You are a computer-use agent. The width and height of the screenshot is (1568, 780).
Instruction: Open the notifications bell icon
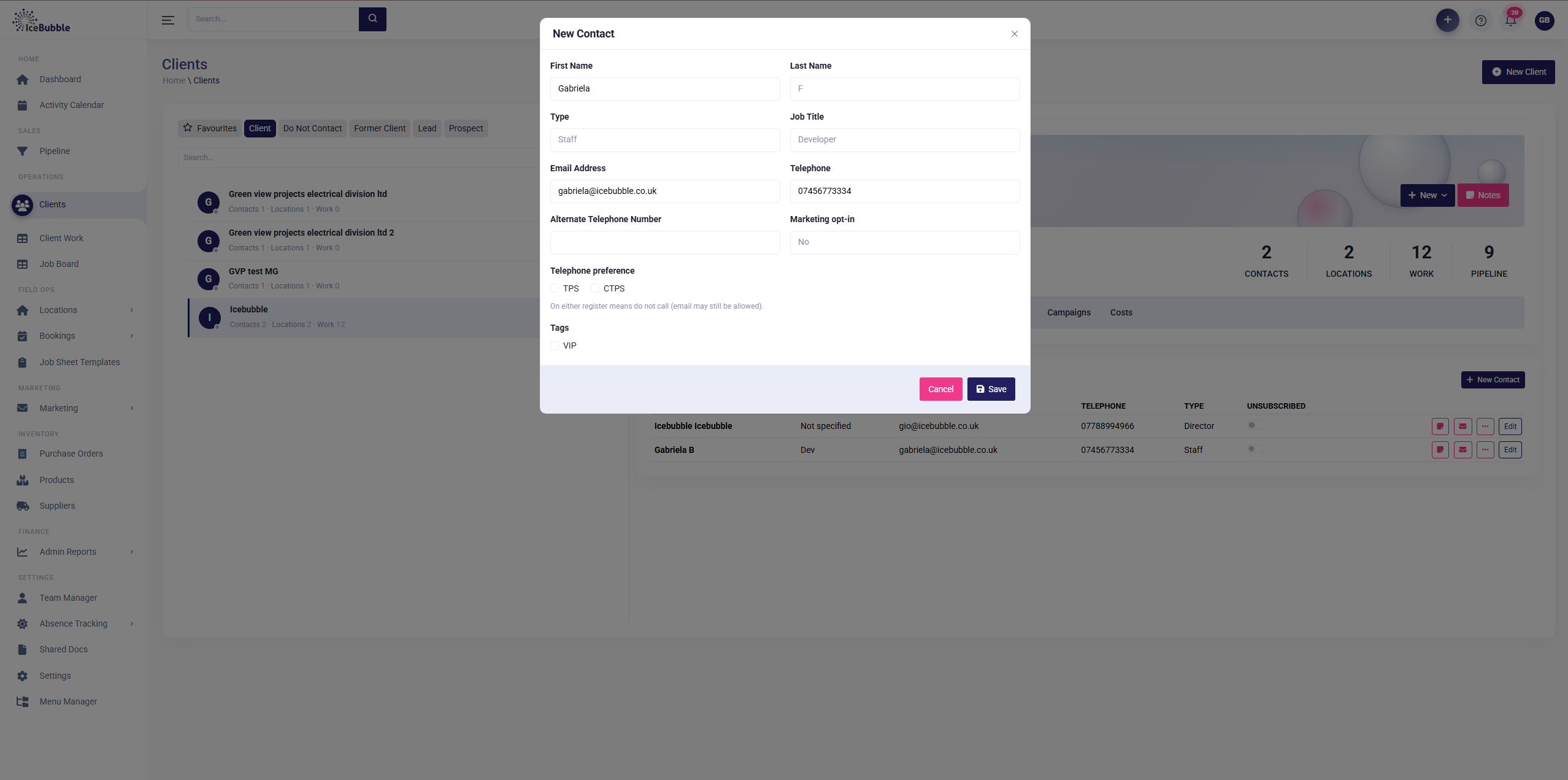point(1511,21)
